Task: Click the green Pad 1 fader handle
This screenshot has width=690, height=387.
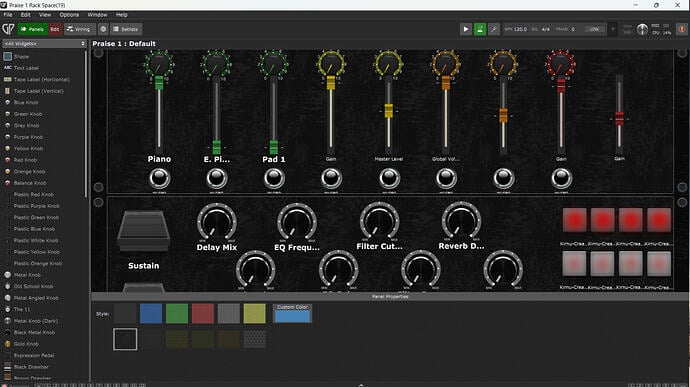Action: (x=274, y=147)
